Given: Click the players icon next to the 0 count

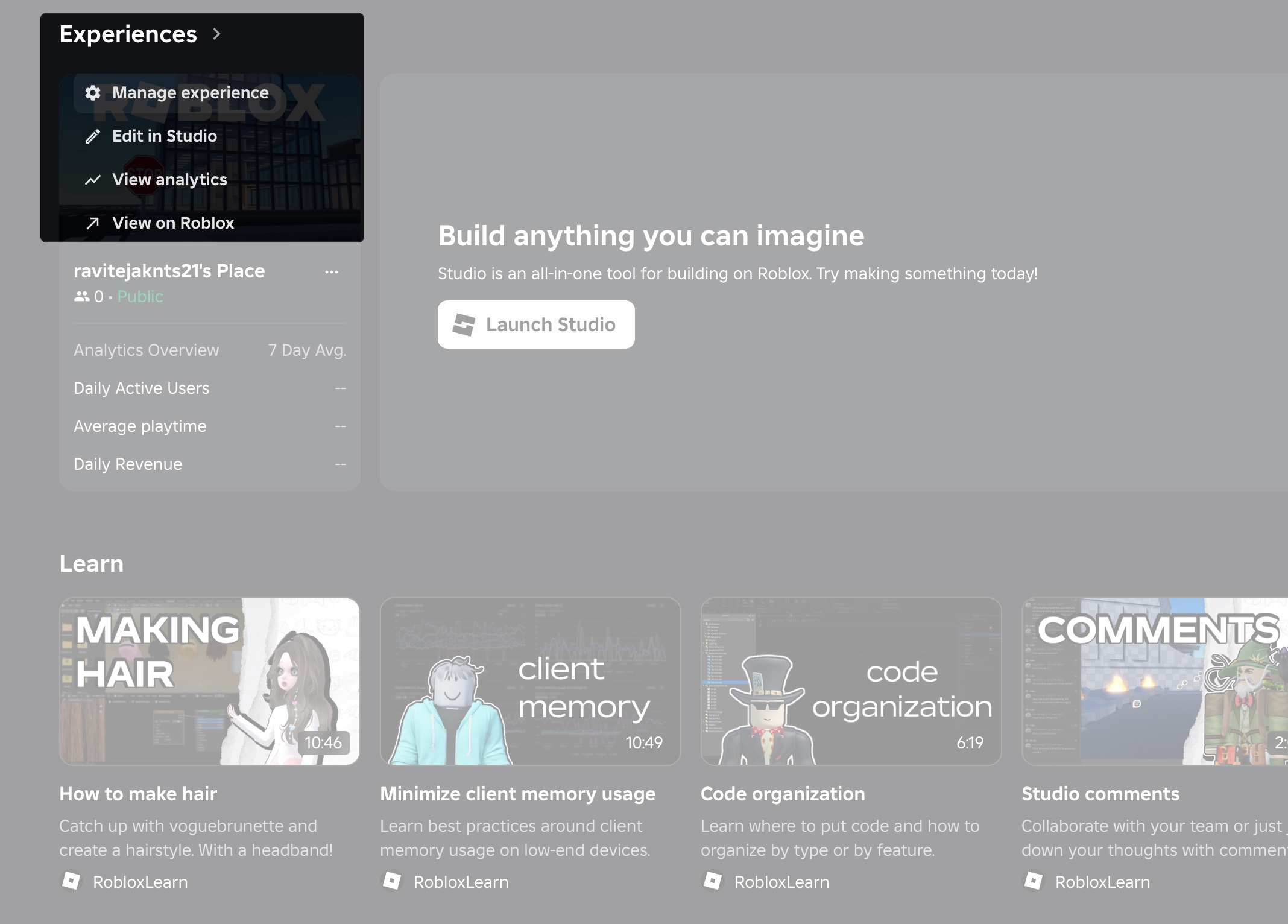Looking at the screenshot, I should click(x=81, y=296).
